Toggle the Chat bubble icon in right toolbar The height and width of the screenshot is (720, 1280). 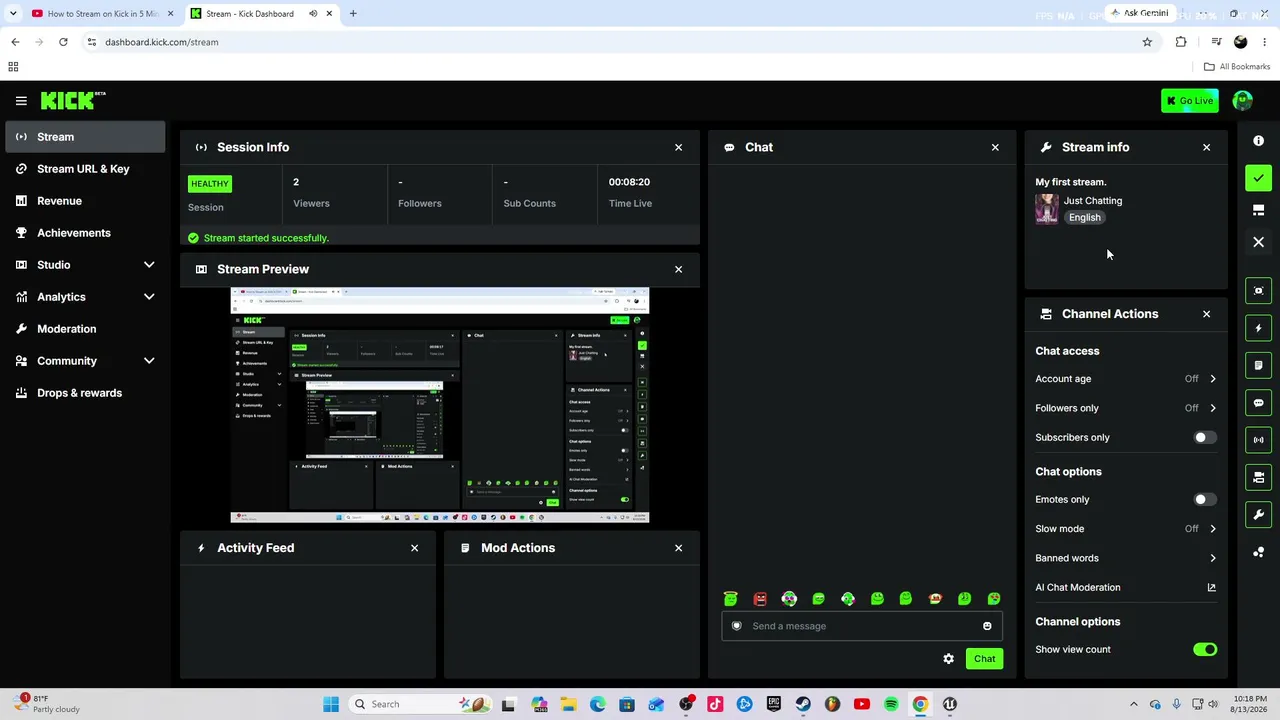1259,403
